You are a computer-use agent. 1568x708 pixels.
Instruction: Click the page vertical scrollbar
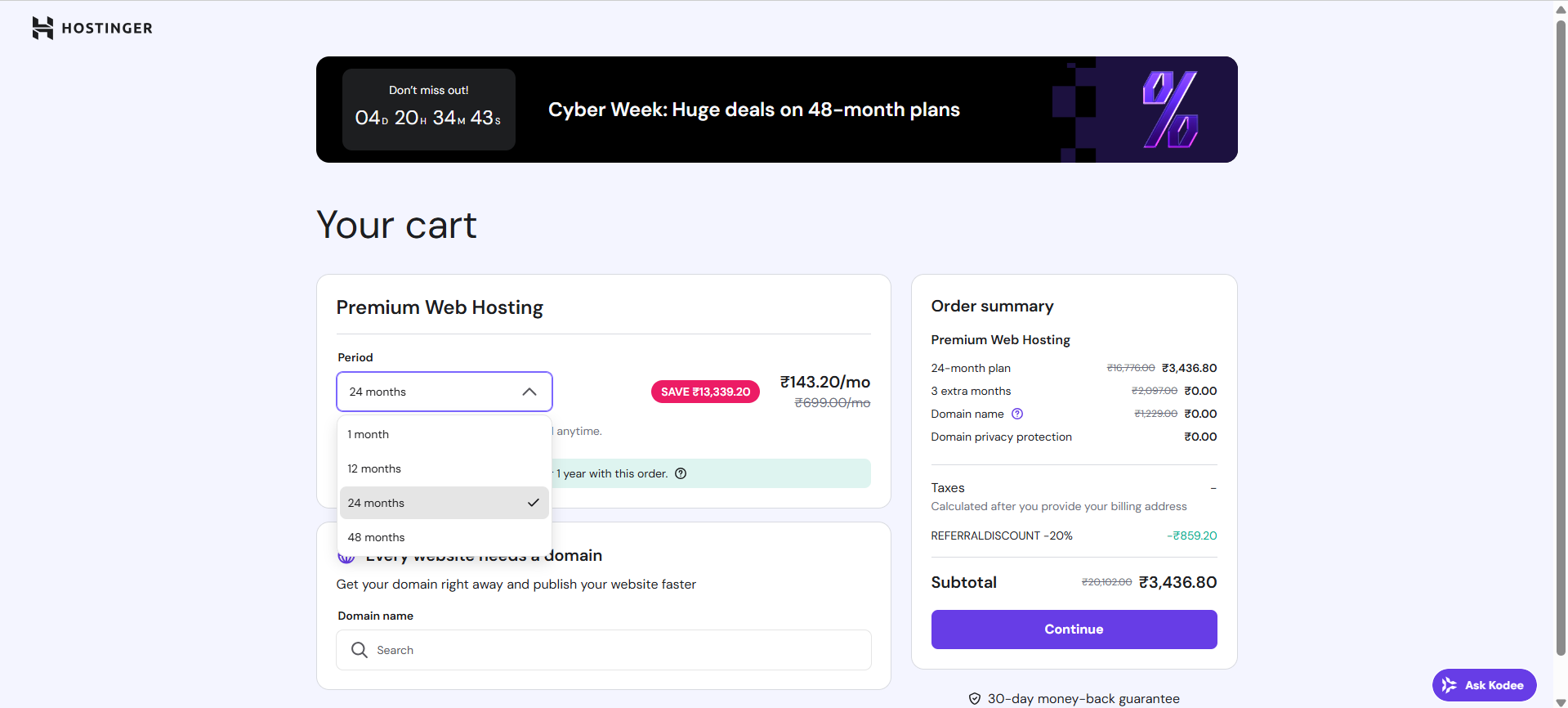[1561, 327]
